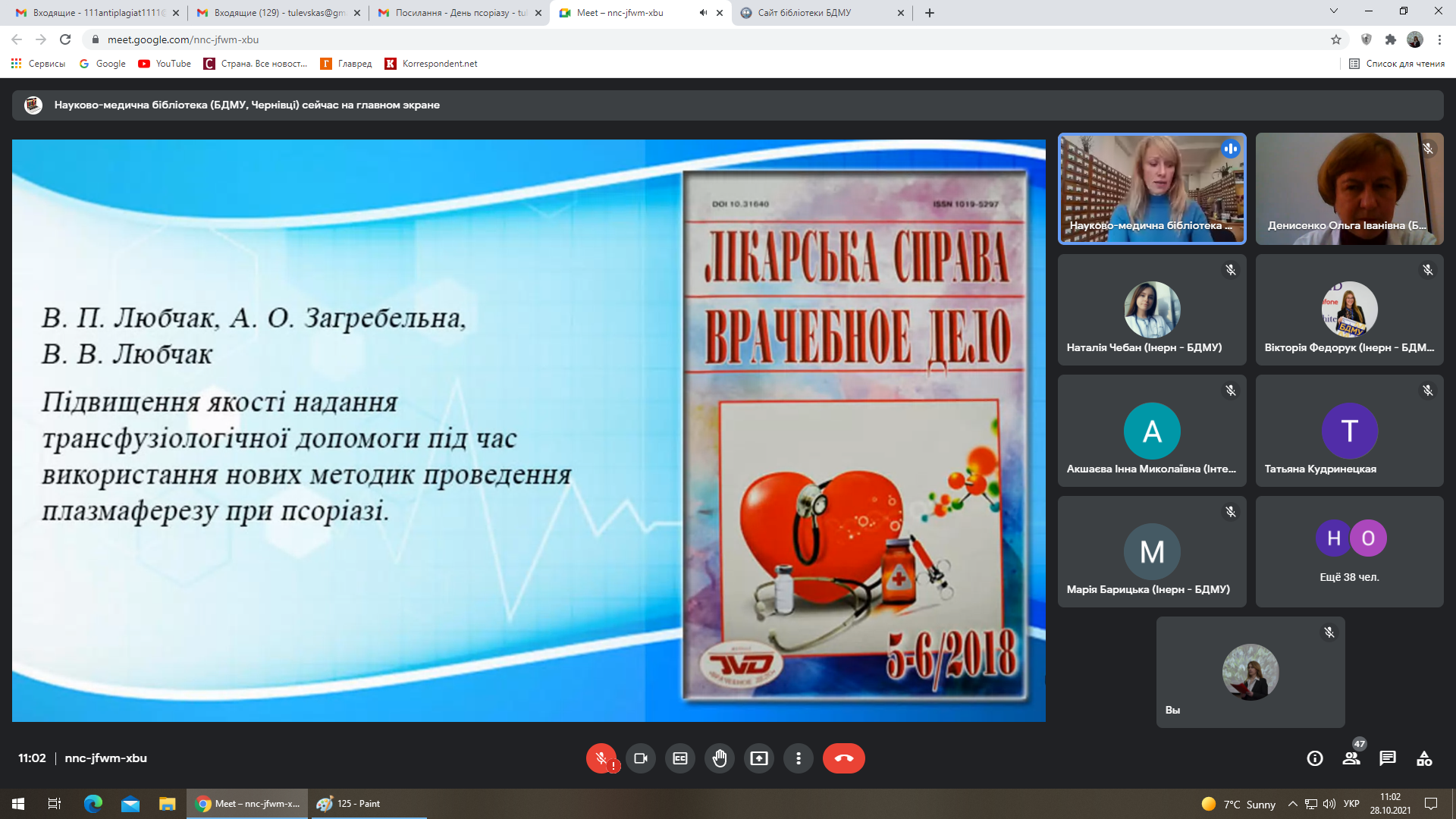Raise hand in the meeting

720,758
